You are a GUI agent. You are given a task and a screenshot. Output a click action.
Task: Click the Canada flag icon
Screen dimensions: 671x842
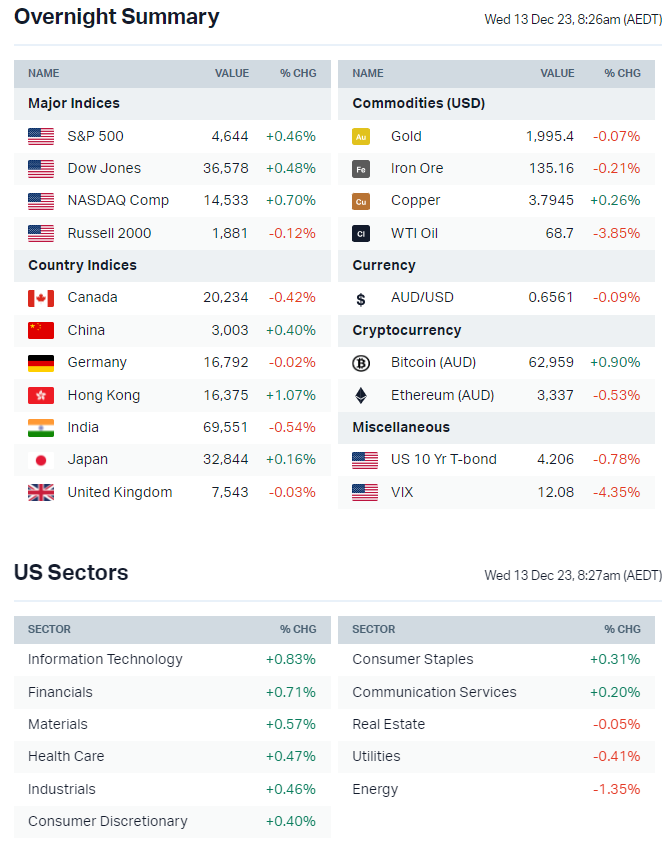(x=41, y=298)
